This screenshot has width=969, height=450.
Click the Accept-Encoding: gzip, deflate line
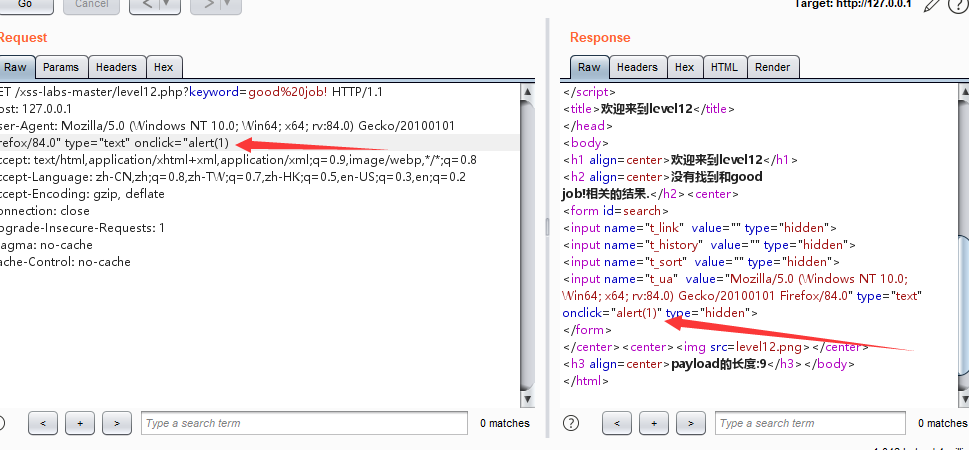click(x=82, y=194)
